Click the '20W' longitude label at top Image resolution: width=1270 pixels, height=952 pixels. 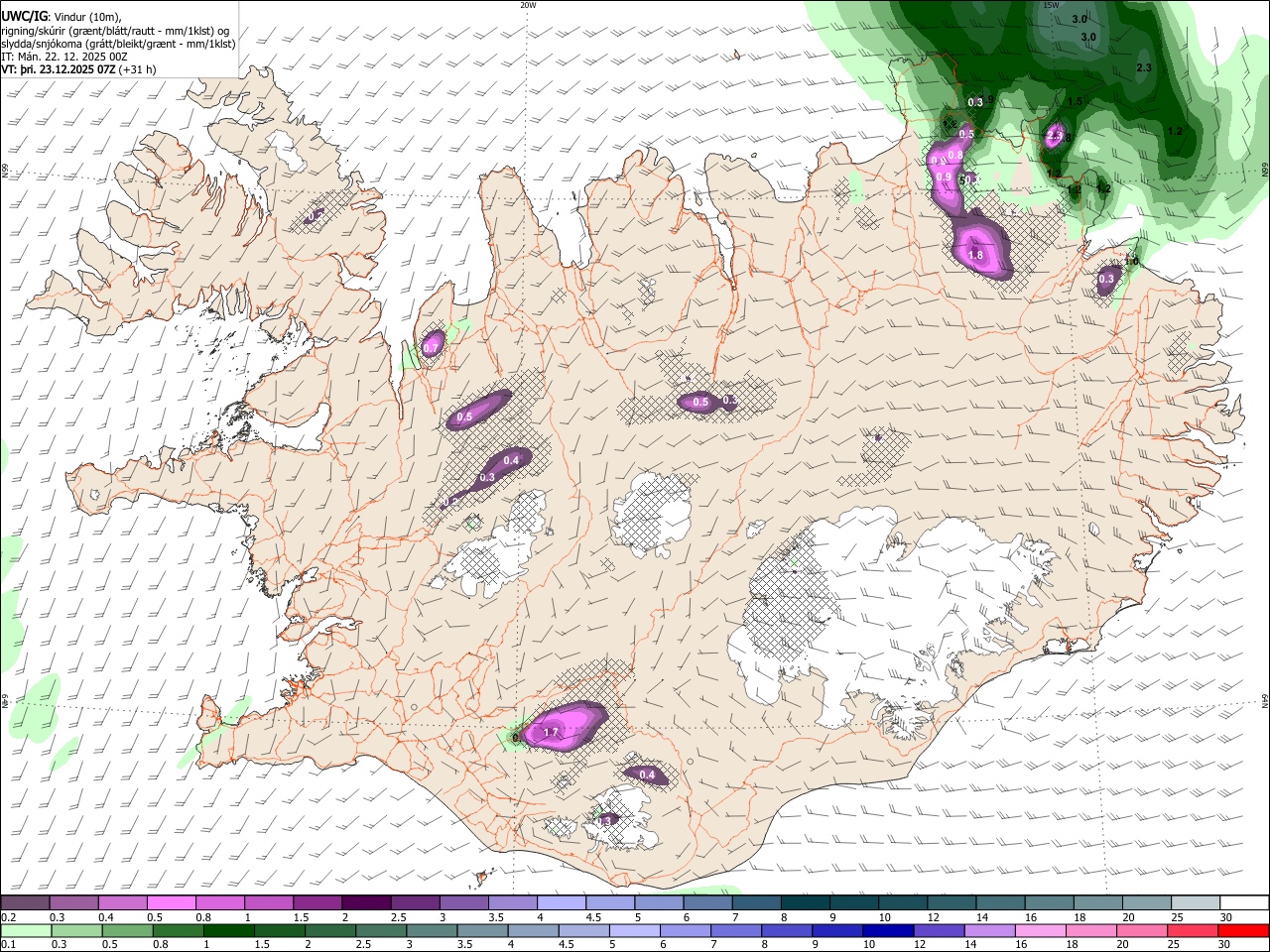click(528, 5)
